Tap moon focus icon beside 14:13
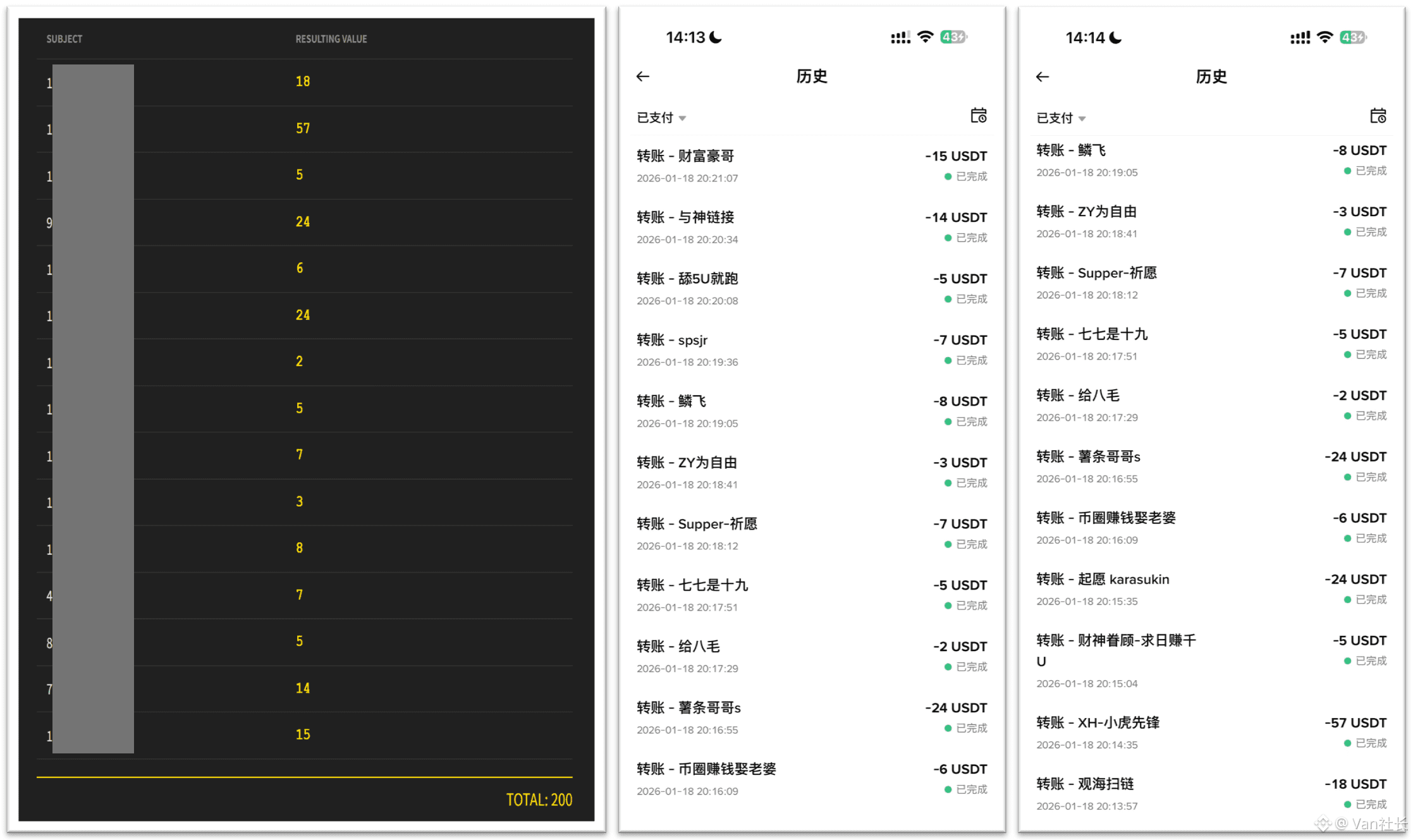This screenshot has height=840, width=1413. point(716,37)
